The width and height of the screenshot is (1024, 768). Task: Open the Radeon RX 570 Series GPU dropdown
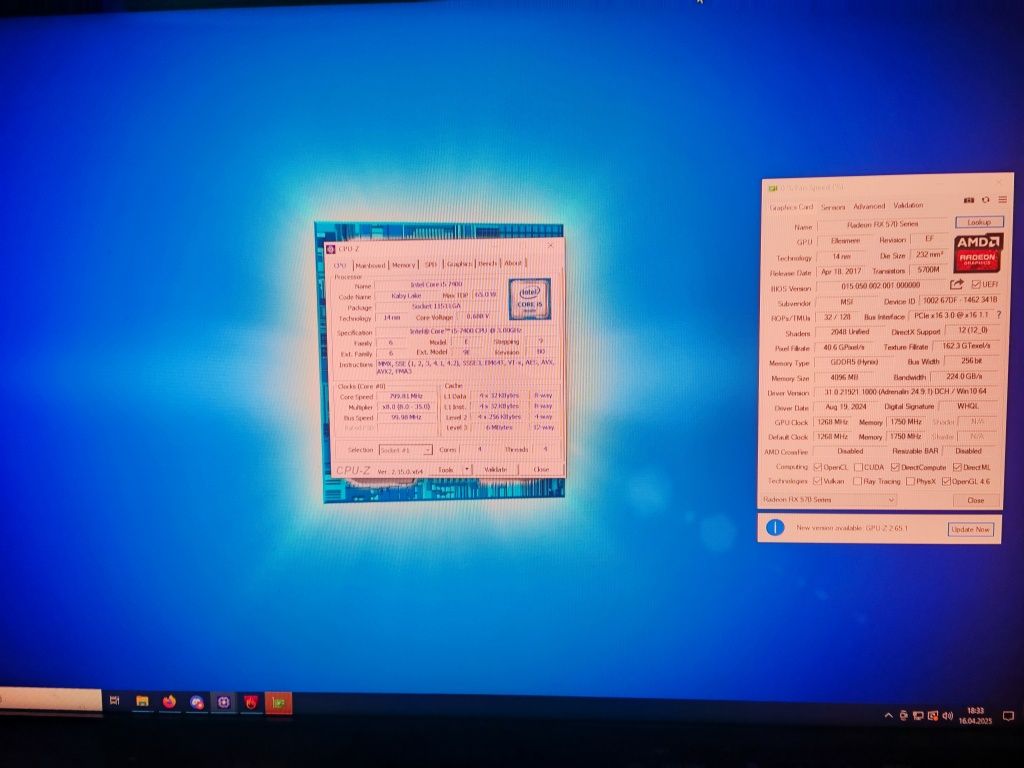click(x=827, y=500)
